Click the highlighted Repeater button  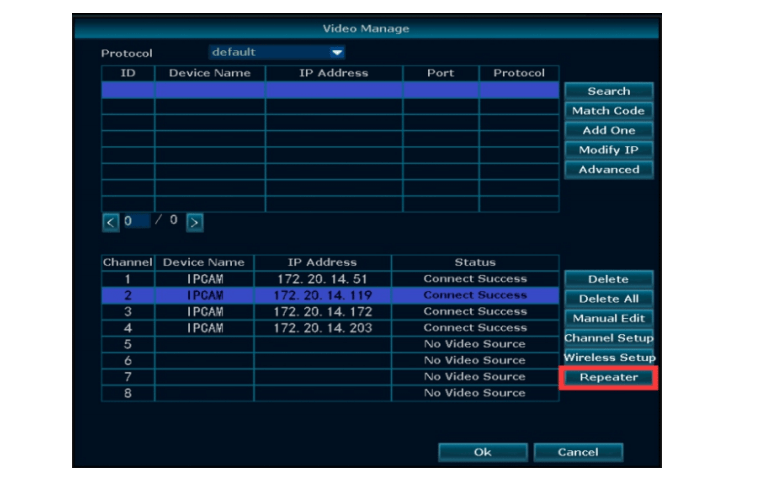pos(609,378)
